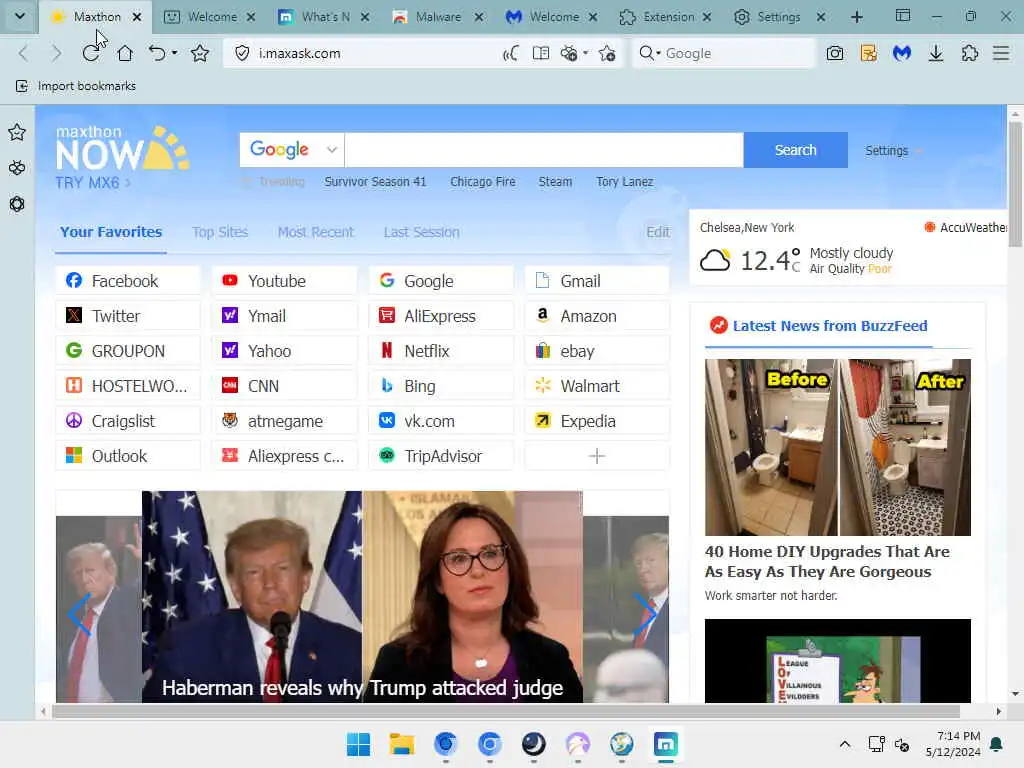Show hidden tray icons chevron
Screen dimensions: 1024x768
tap(844, 744)
